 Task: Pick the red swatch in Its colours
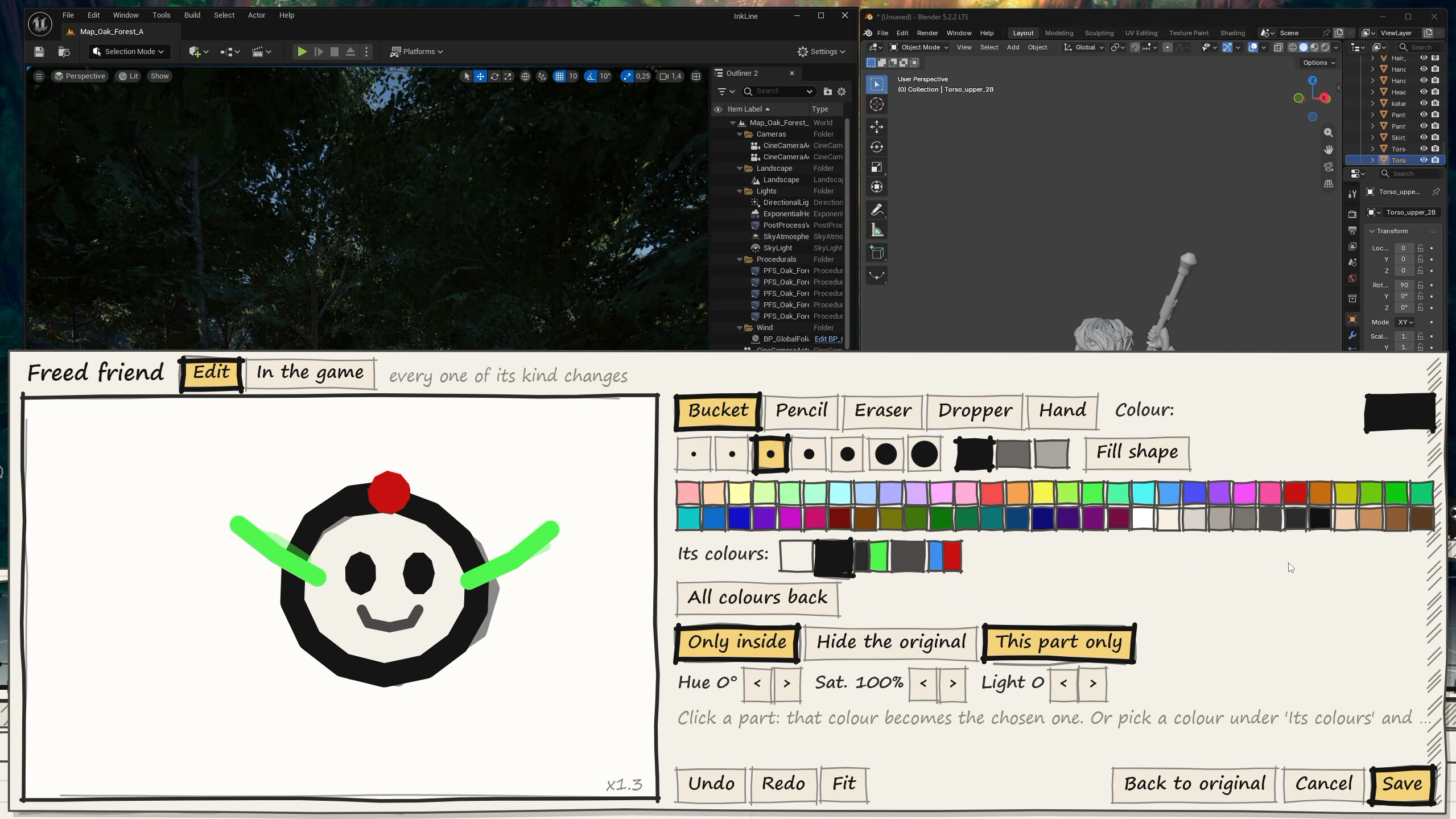tap(952, 556)
